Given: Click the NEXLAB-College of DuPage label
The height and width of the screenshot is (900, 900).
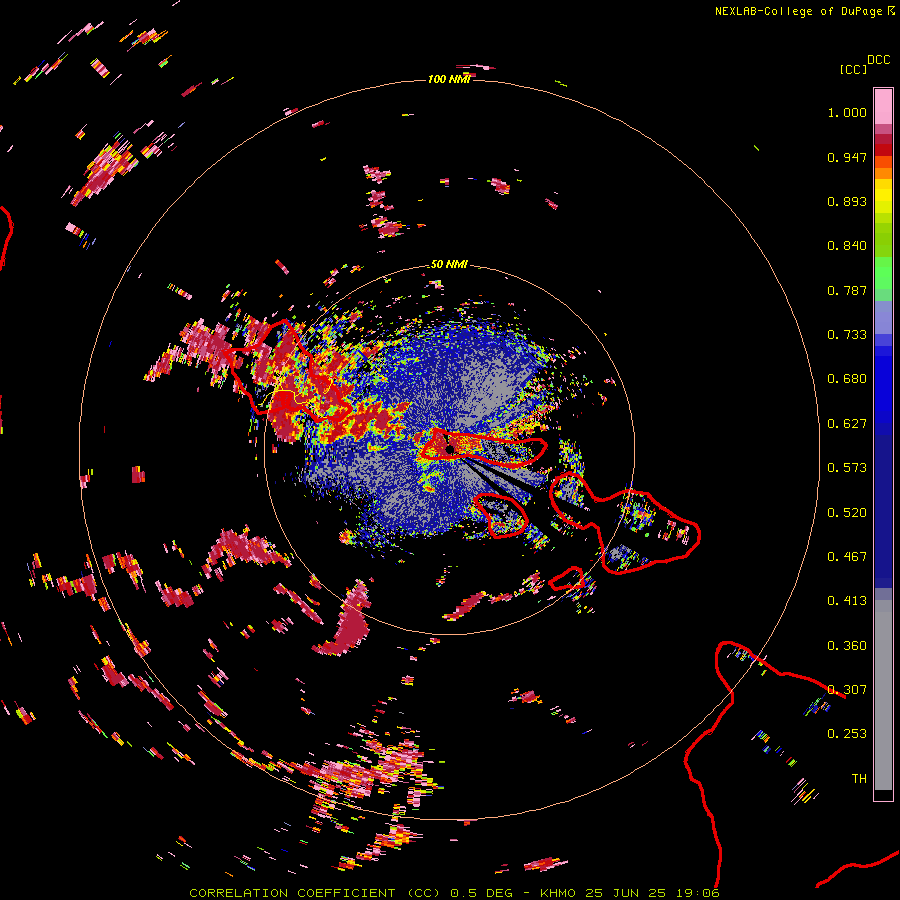Looking at the screenshot, I should click(798, 11).
